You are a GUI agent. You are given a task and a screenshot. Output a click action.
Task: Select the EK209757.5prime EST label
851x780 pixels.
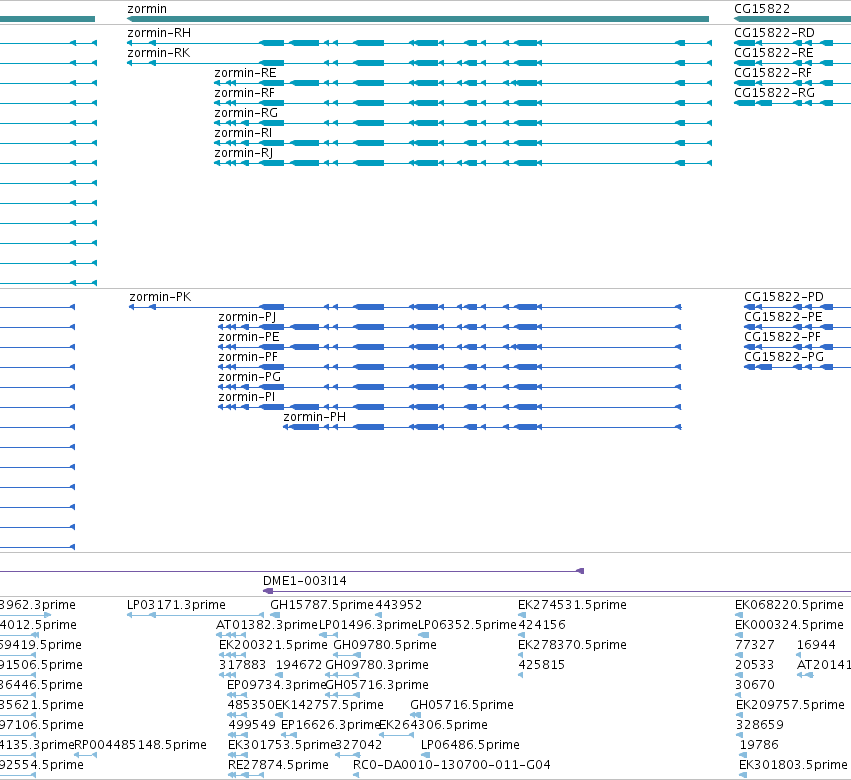pos(791,705)
